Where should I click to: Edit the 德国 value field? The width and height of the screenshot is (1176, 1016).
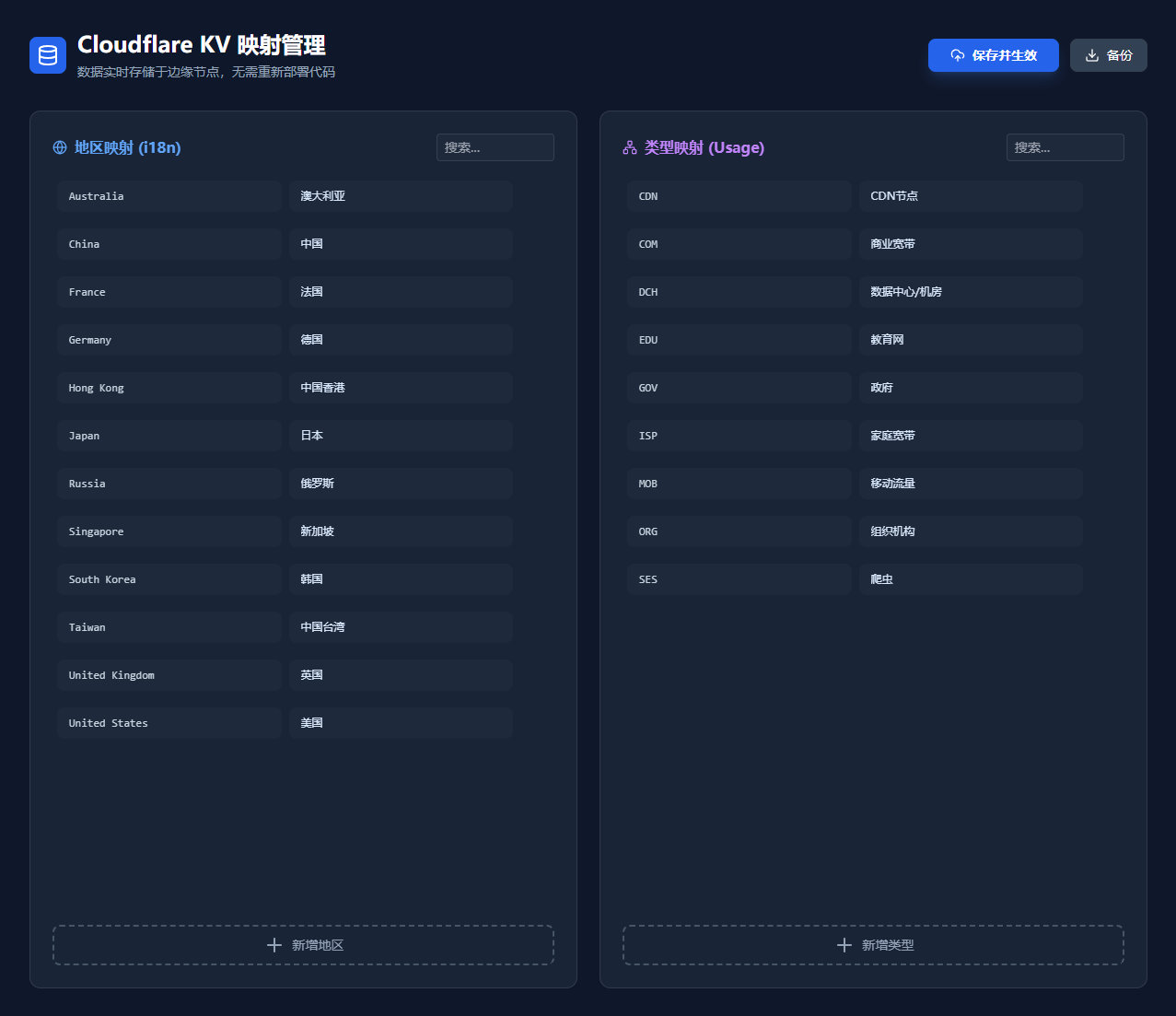(401, 340)
